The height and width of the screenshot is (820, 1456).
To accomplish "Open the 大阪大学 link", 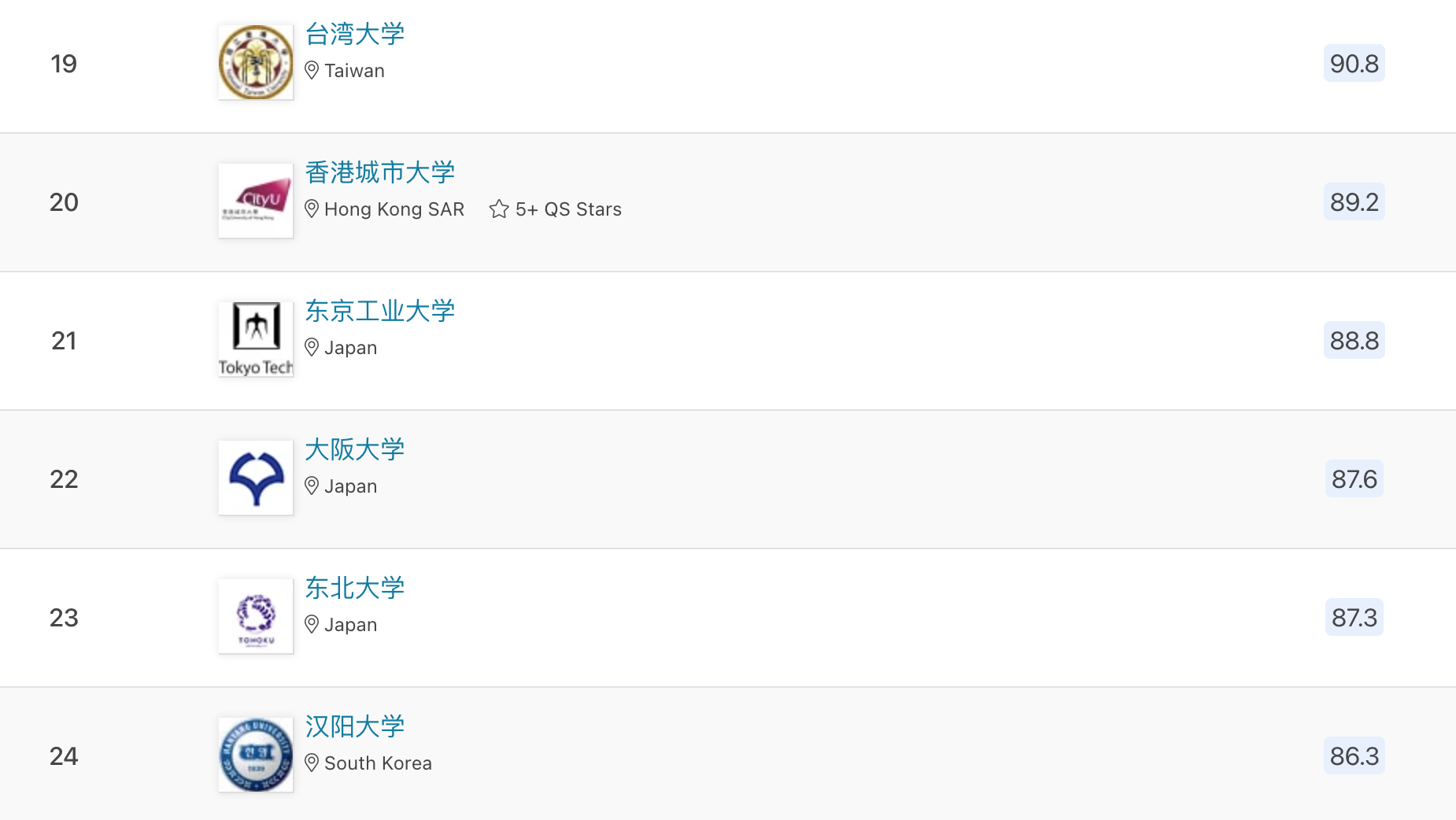I will click(355, 449).
